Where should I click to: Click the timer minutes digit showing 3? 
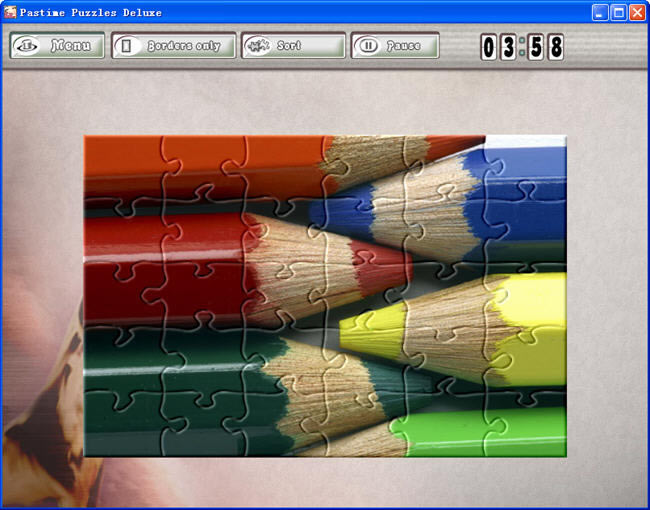pos(509,47)
